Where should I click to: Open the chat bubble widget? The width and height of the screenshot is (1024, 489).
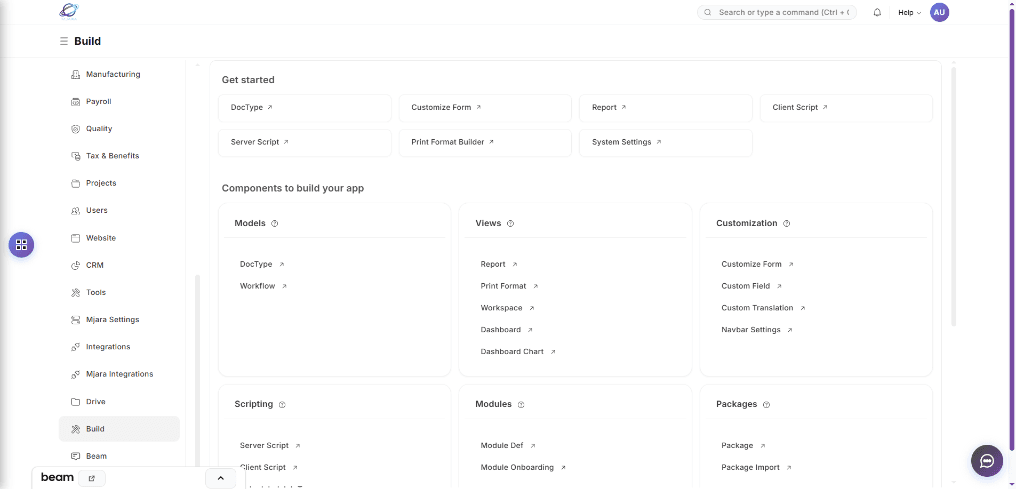(x=986, y=461)
